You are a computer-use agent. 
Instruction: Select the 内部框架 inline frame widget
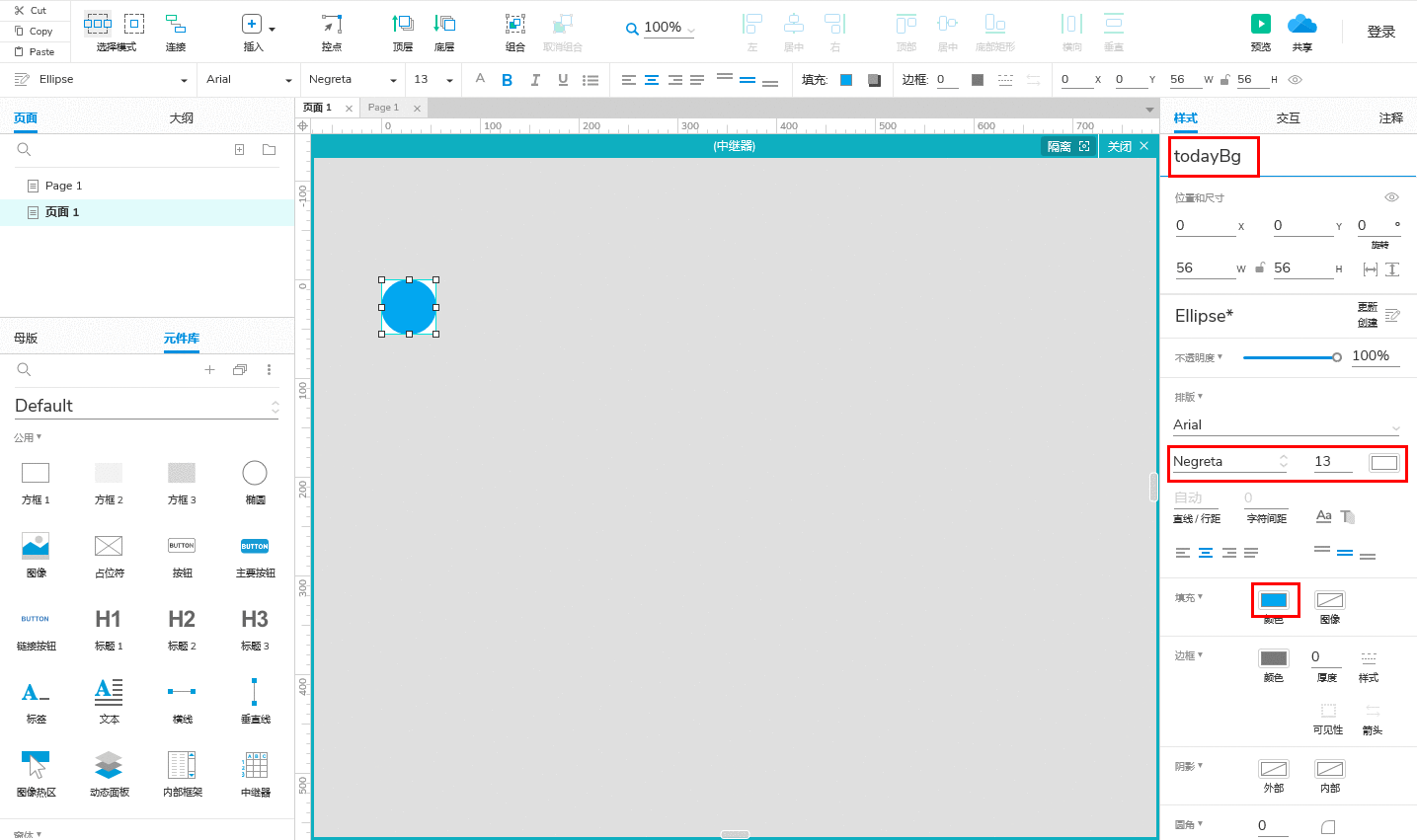[x=182, y=775]
